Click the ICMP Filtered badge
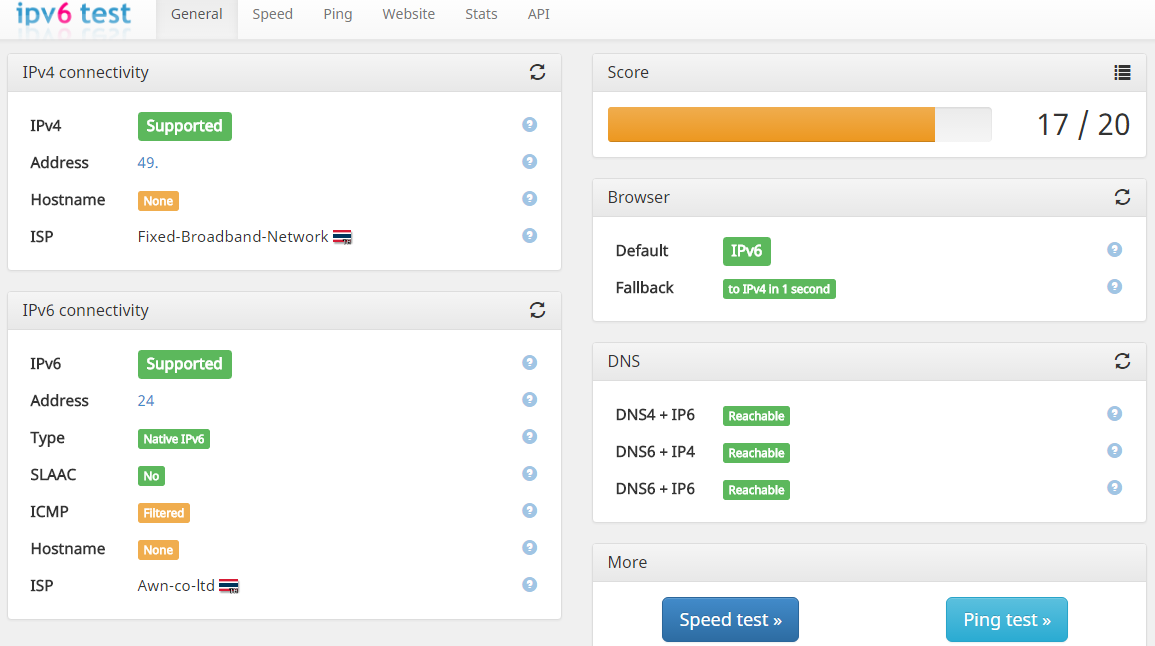The image size is (1155, 646). (x=164, y=513)
